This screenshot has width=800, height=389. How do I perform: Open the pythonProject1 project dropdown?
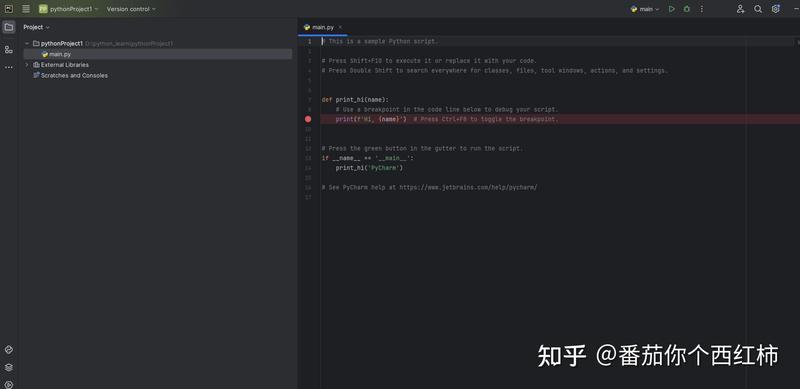(68, 9)
